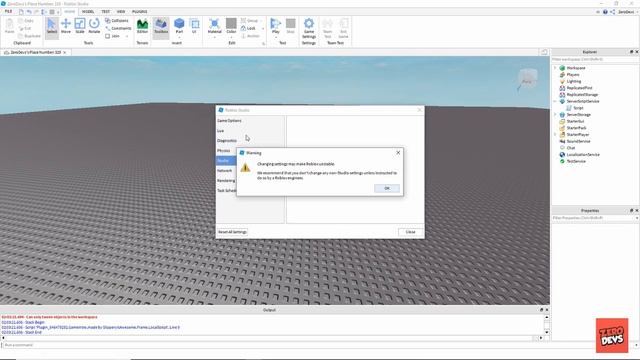Click the Anchor button in Edit
The image size is (640, 360).
[x=250, y=36]
